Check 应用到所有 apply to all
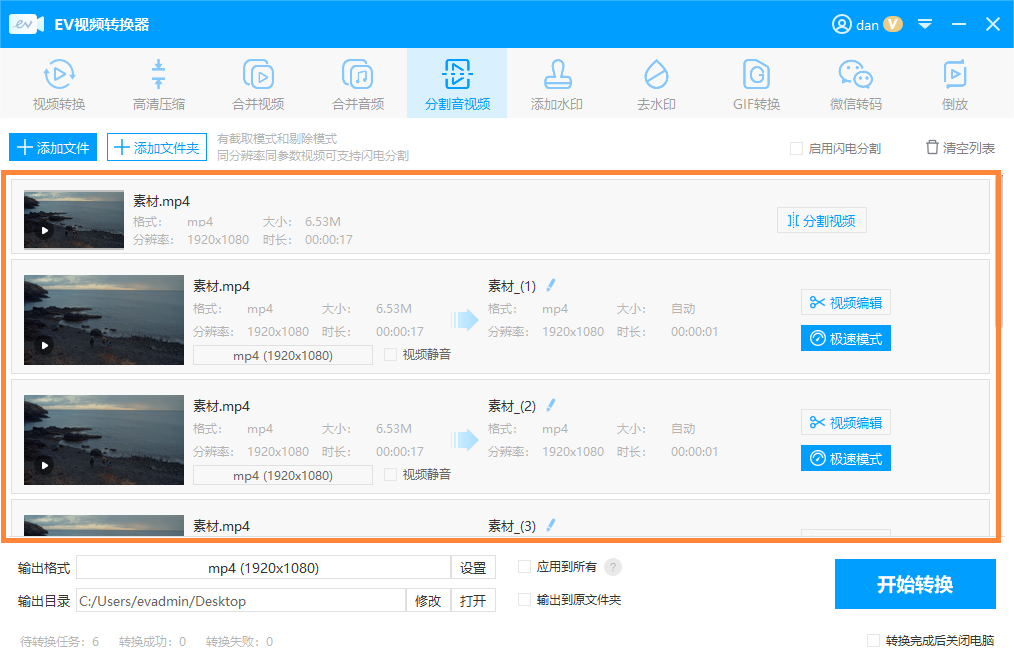Screen dimensions: 1014x660 tap(525, 567)
